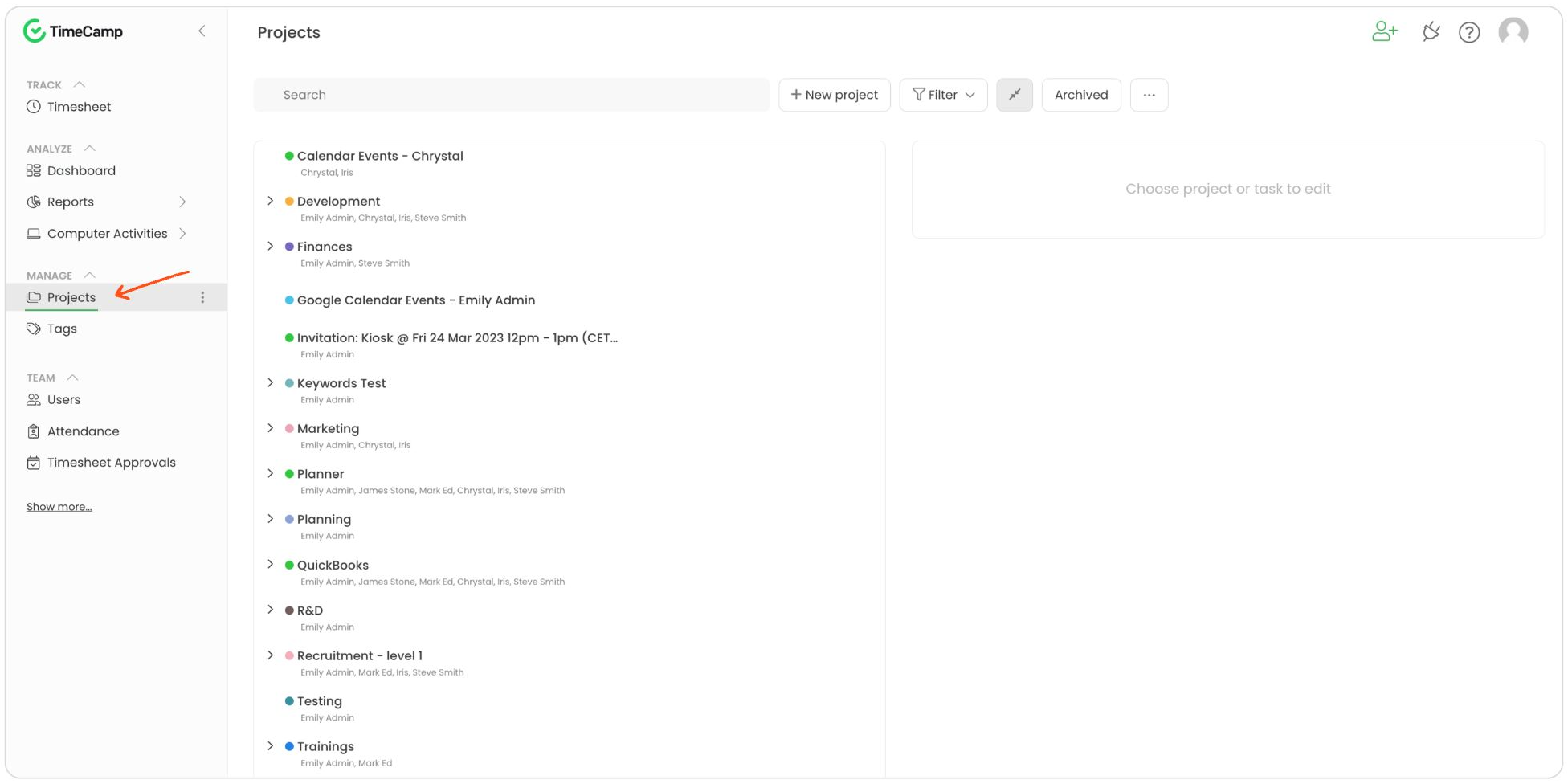This screenshot has height=784, width=1568.
Task: Select the R&D project name
Action: tap(310, 610)
